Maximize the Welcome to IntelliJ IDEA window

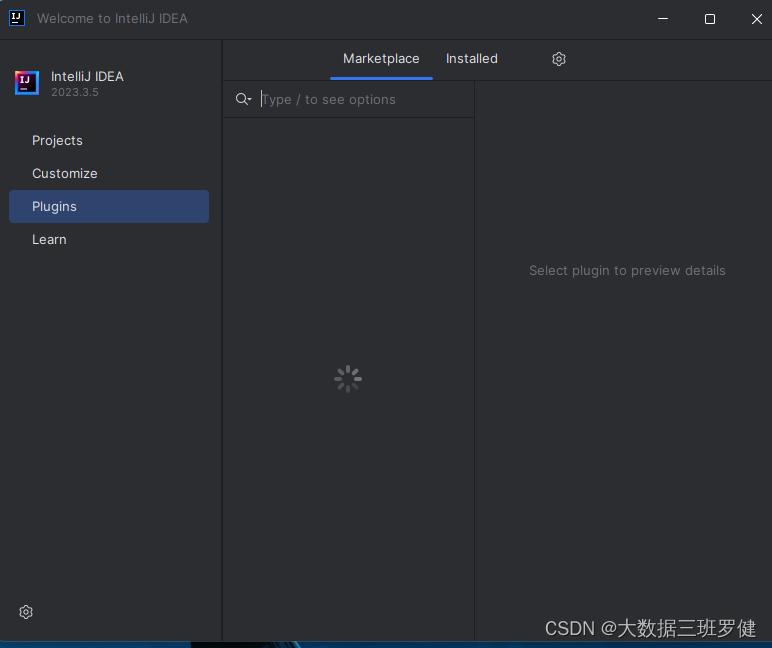click(709, 19)
